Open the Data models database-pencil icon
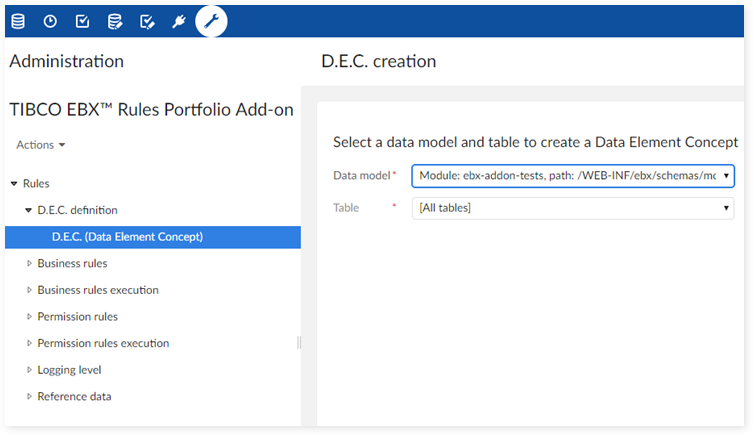The width and height of the screenshot is (753, 435). pyautogui.click(x=115, y=21)
